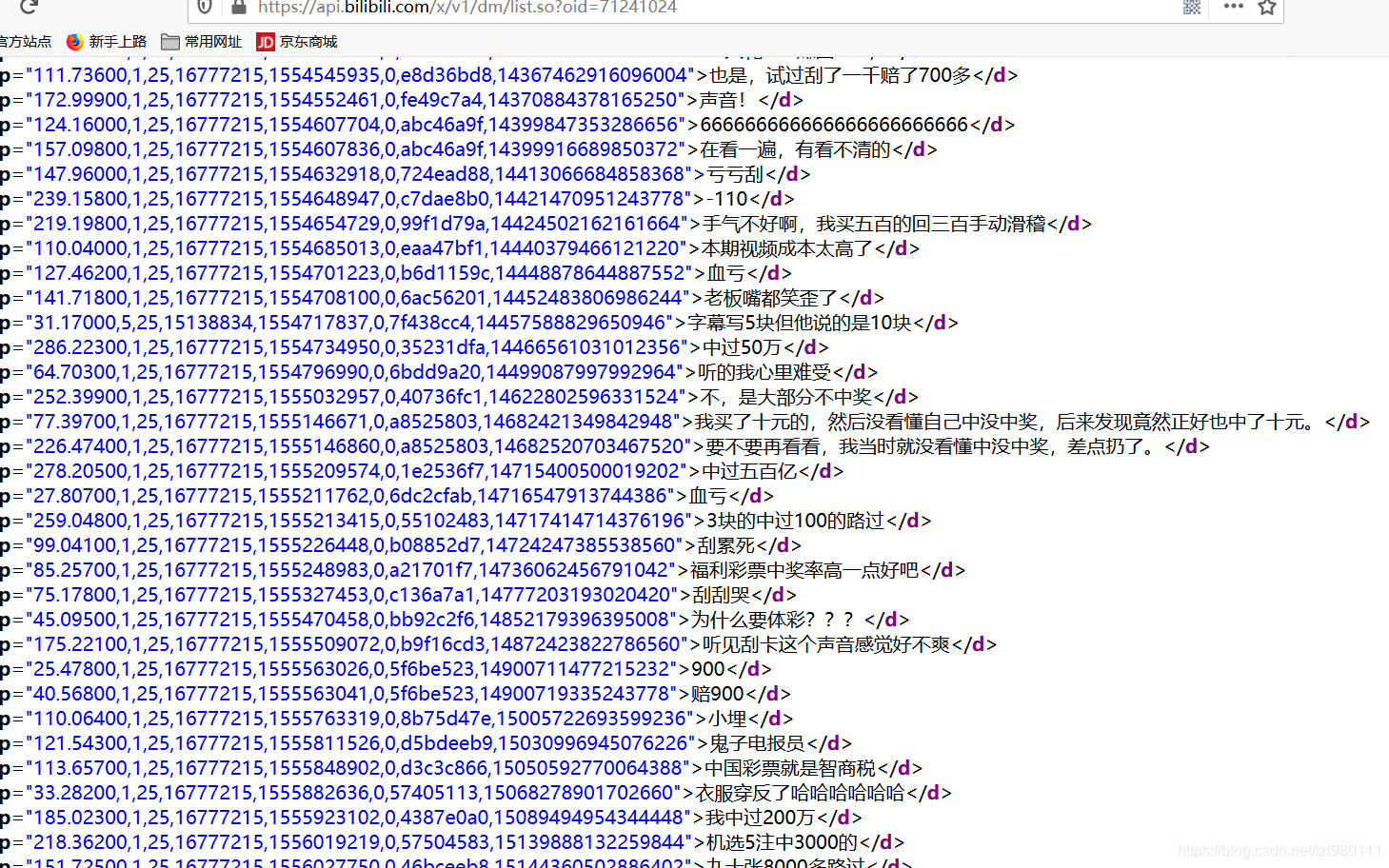This screenshot has width=1389, height=868.
Task: Select comment 福利彩票中奖率高一点好吧
Action: (x=804, y=570)
